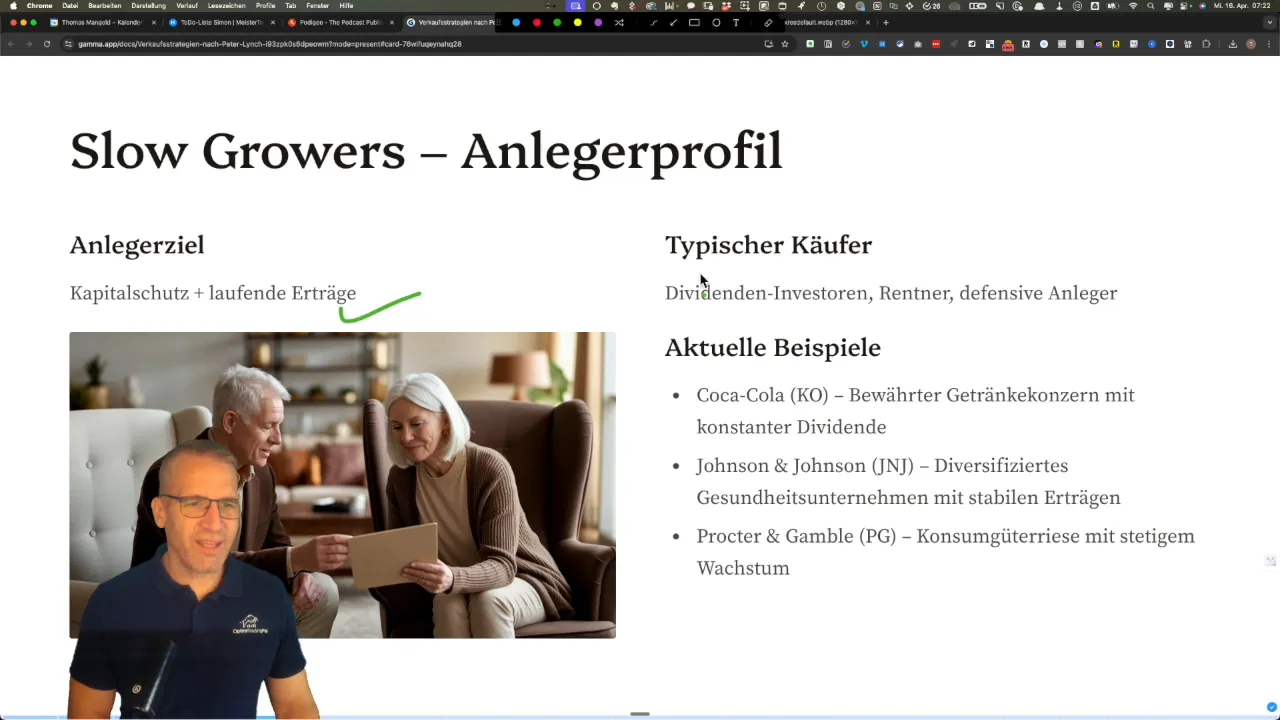This screenshot has width=1280, height=720.
Task: Open the Fenster menu
Action: 317,5
